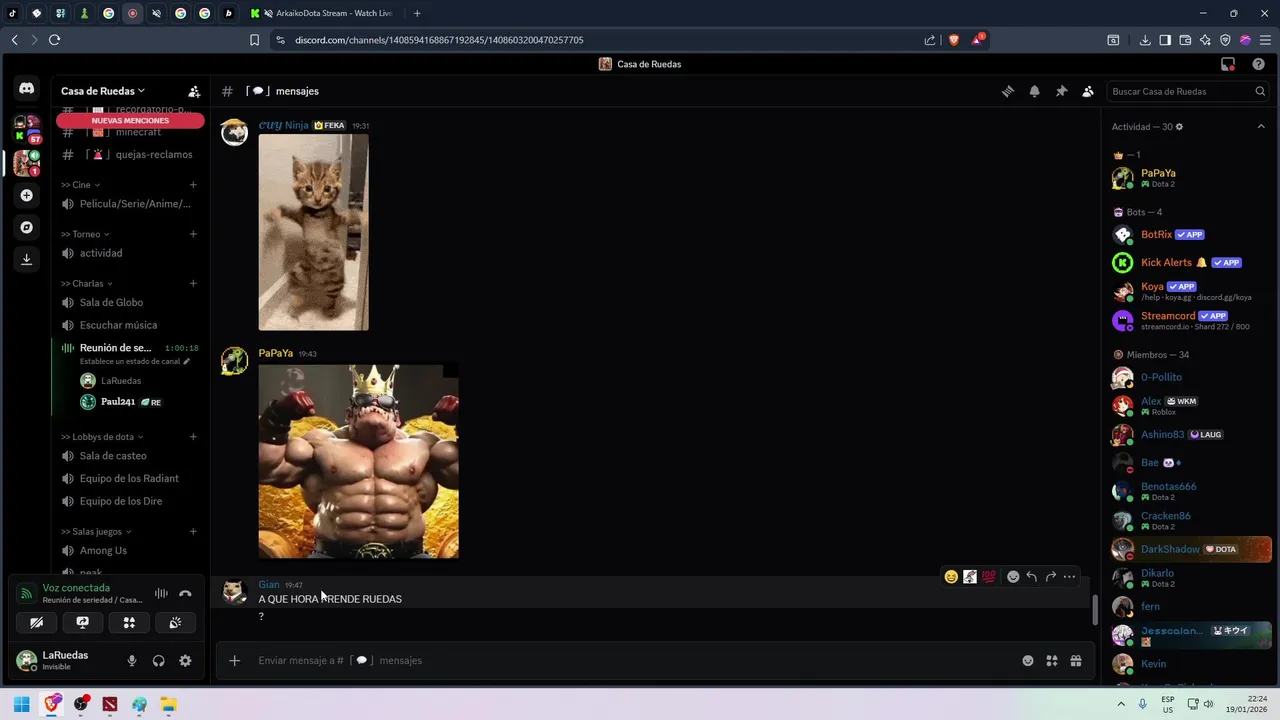
Task: Open PaPaYa's muscular king image
Action: point(358,460)
